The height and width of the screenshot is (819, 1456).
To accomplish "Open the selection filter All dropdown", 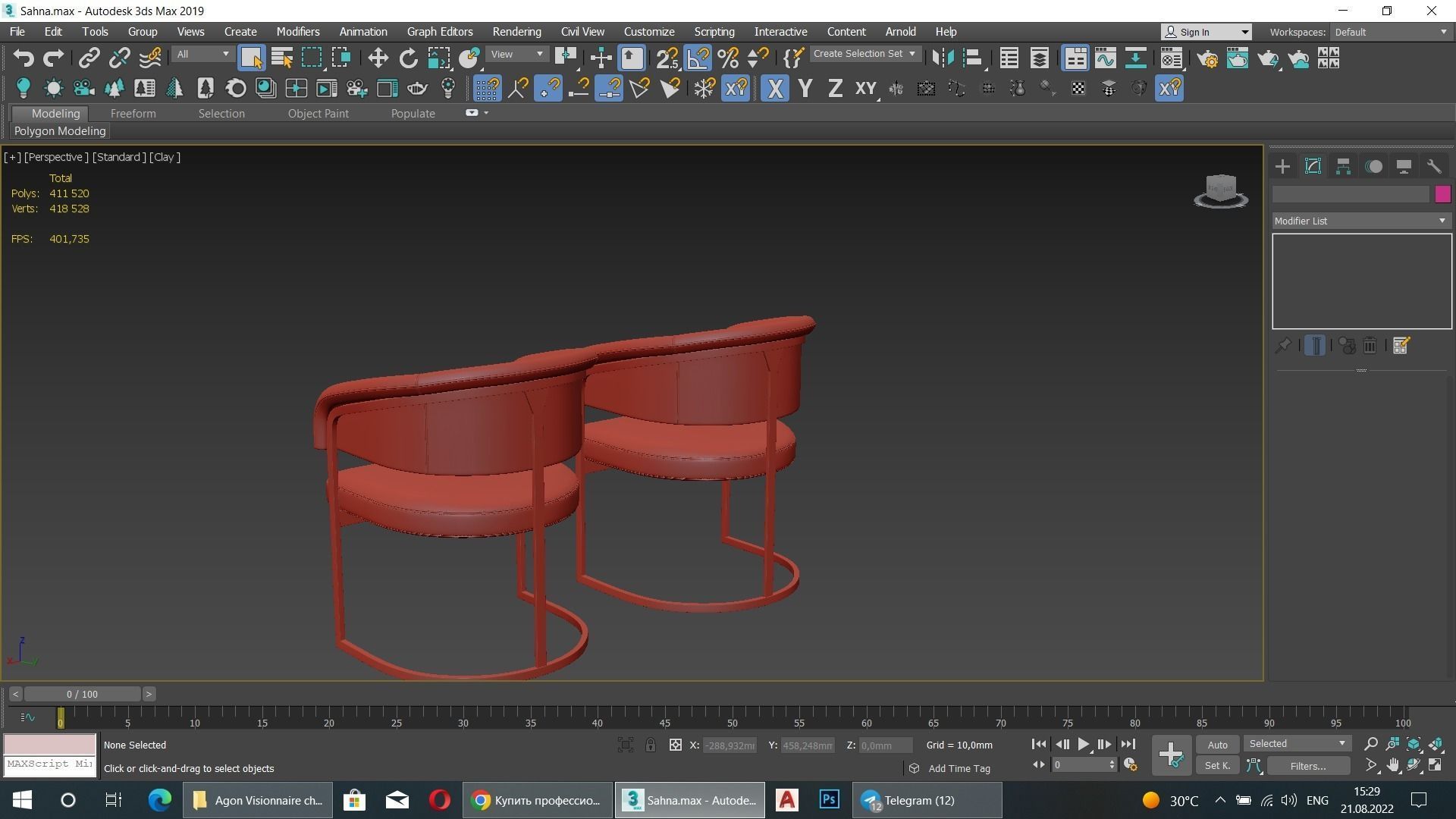I will [202, 55].
